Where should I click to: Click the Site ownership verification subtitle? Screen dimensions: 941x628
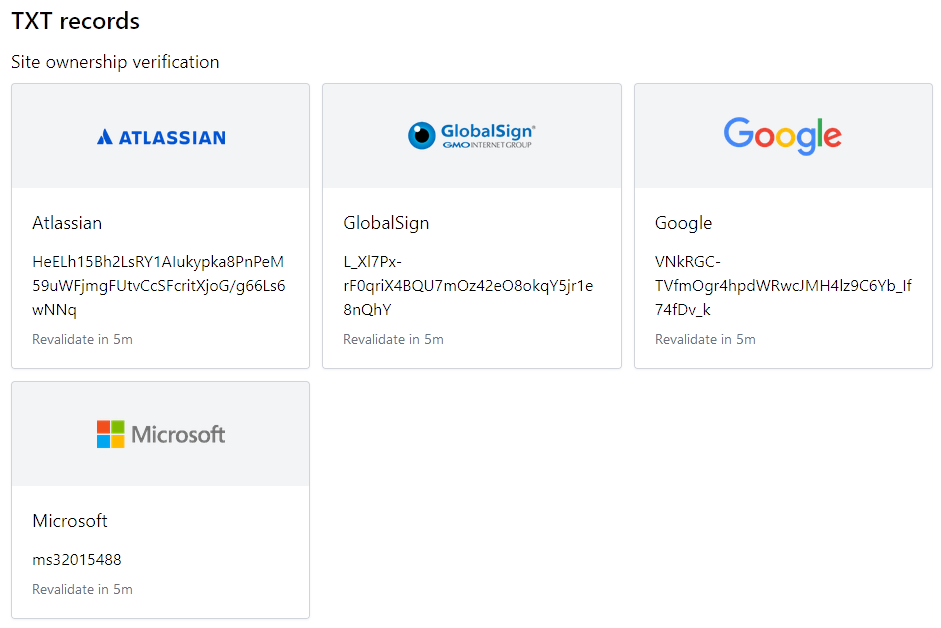pyautogui.click(x=115, y=62)
